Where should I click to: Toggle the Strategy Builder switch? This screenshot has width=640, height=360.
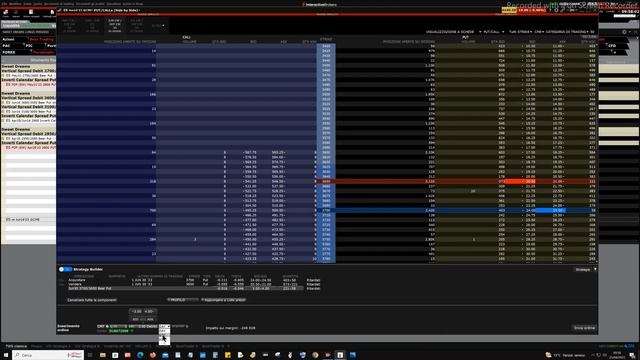point(65,269)
